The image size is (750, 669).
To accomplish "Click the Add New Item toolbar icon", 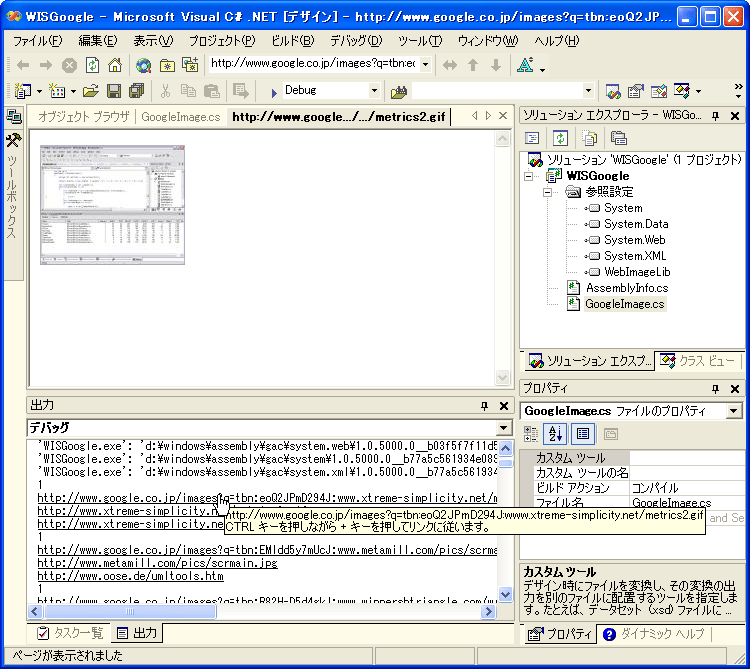I will click(57, 90).
